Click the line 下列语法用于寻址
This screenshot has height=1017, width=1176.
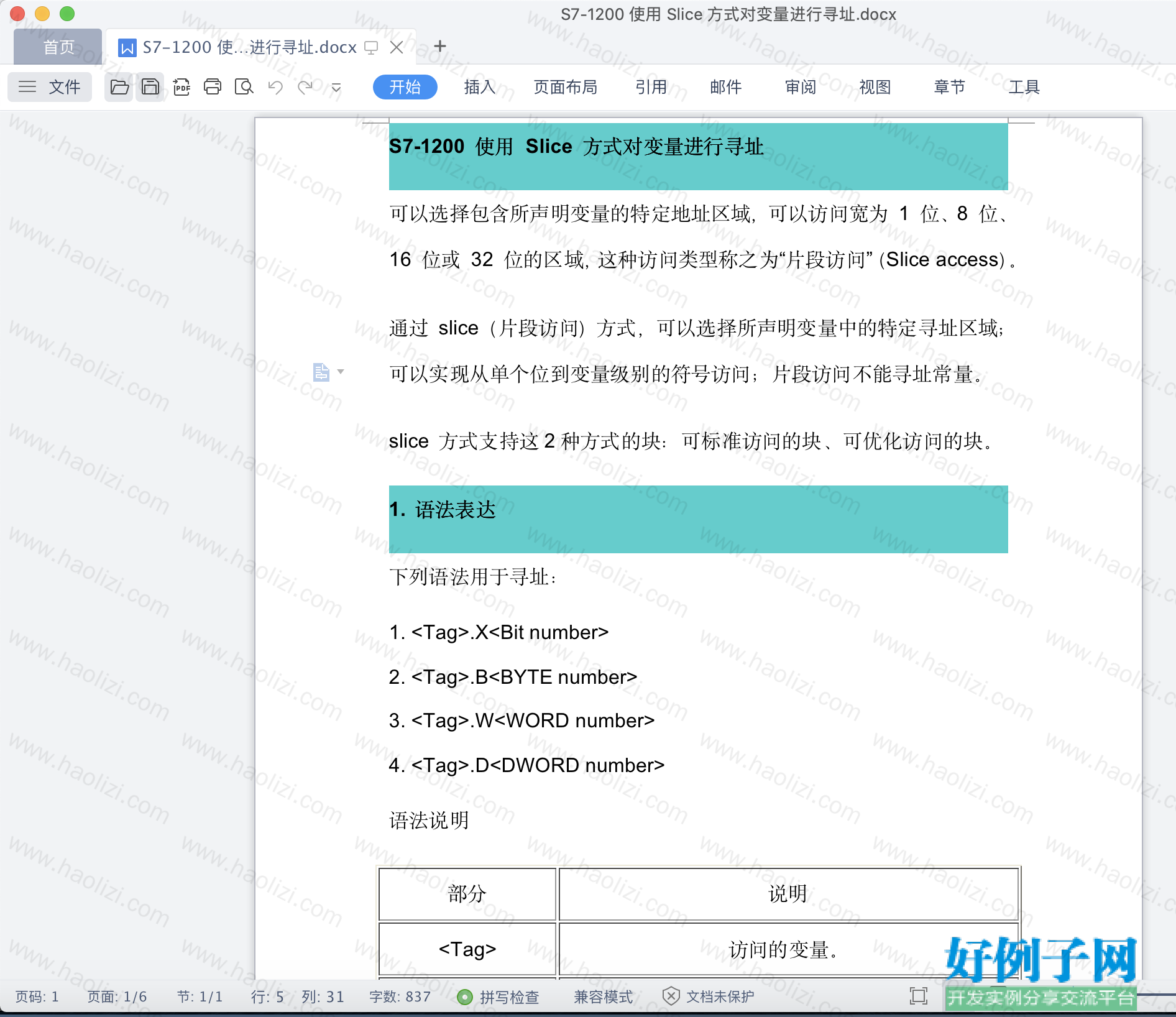coord(473,577)
